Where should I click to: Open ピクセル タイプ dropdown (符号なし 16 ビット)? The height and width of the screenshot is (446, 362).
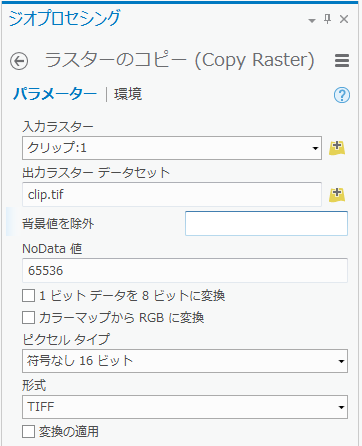point(185,361)
